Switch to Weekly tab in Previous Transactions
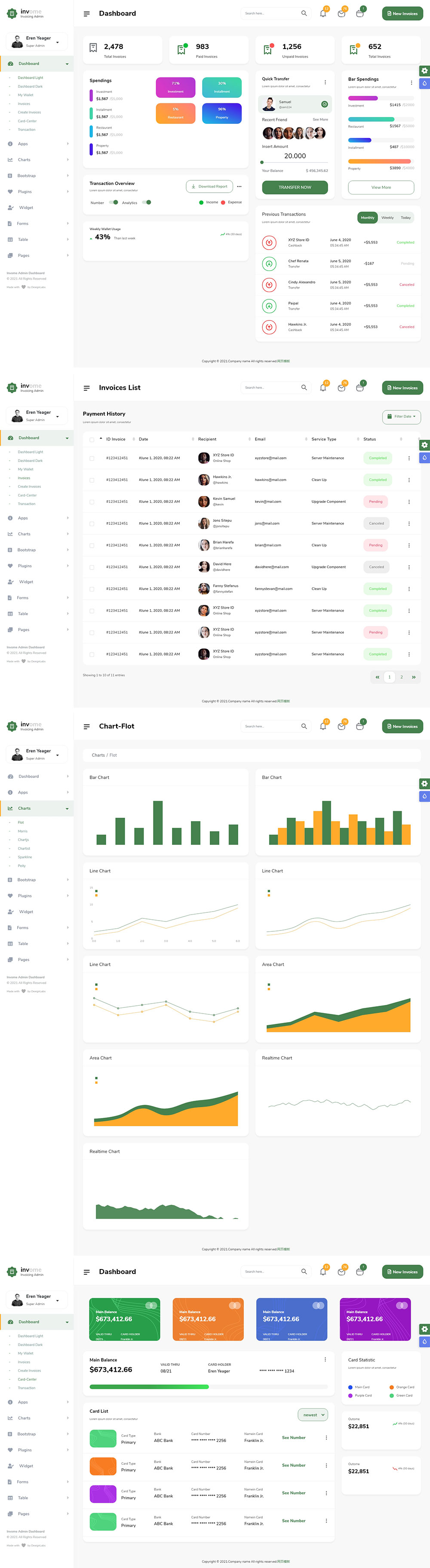The image size is (430, 1568). pos(387,217)
